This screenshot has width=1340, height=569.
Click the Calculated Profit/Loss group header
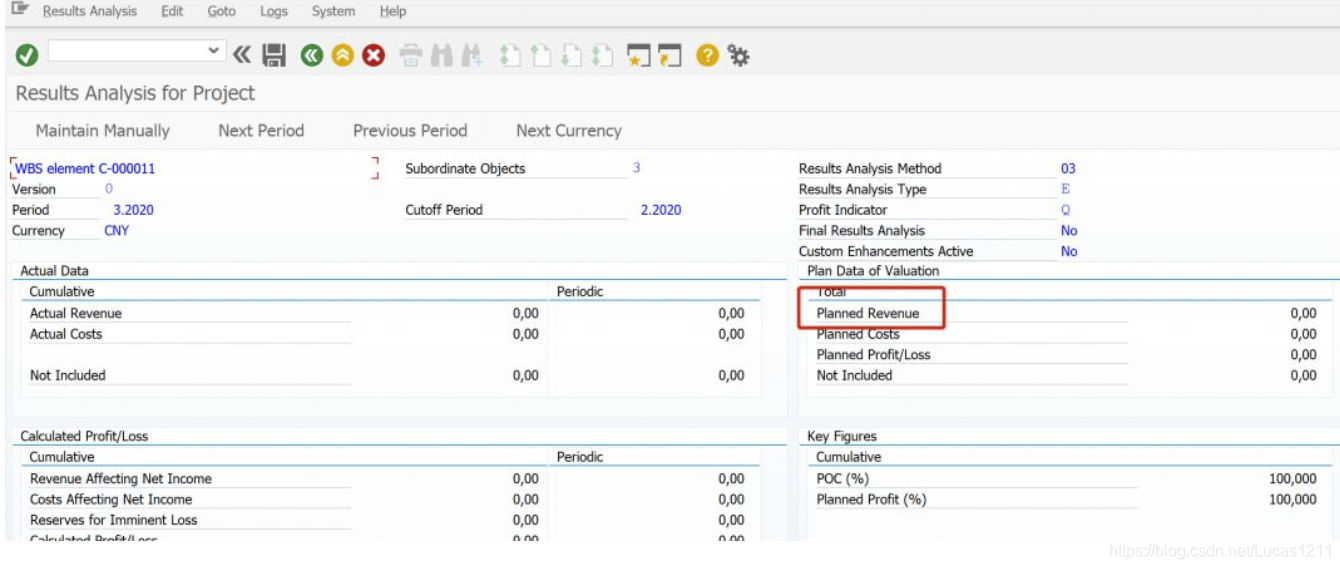click(x=84, y=436)
